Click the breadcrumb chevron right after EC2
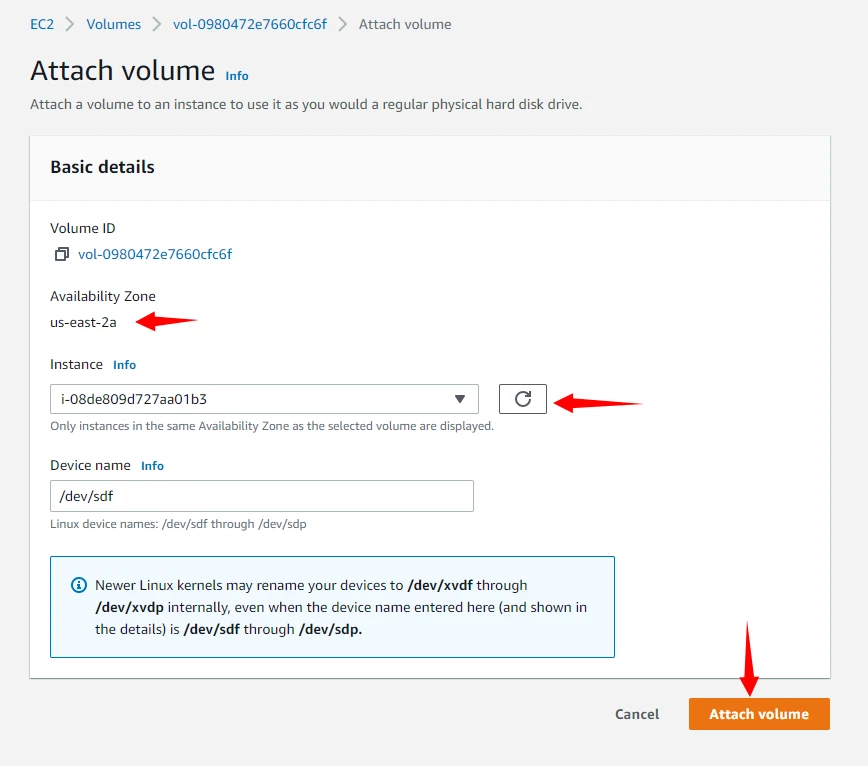 click(x=70, y=24)
